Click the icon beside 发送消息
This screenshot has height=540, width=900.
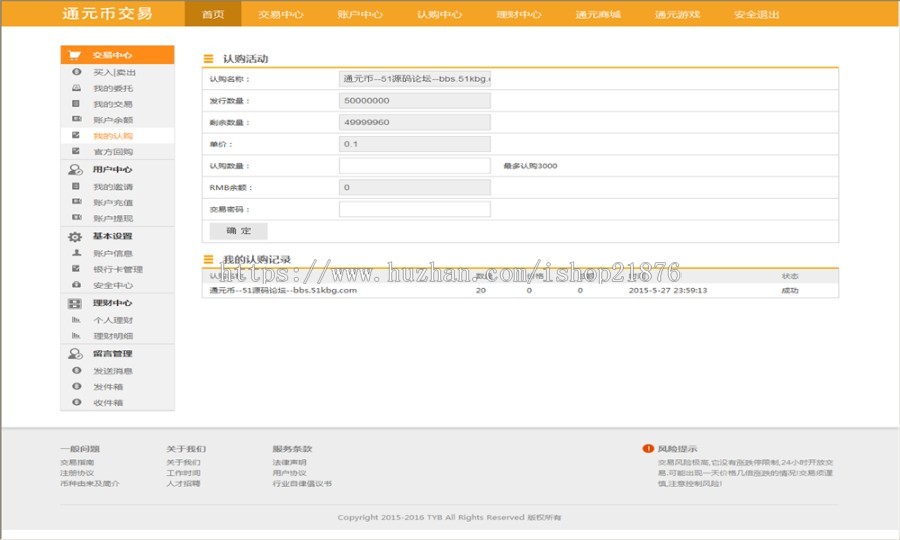(76, 371)
